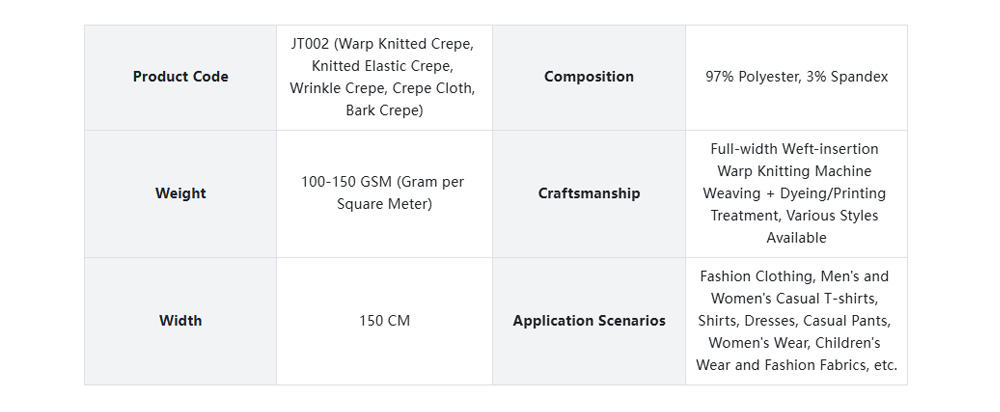1000x412 pixels.
Task: Click the Square Meter) text line
Action: [x=384, y=204]
